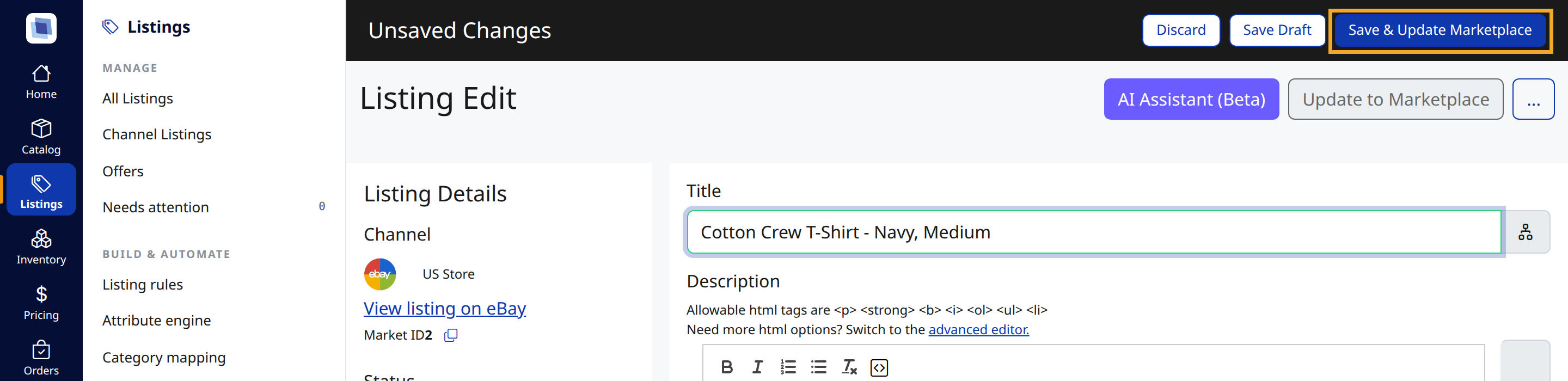Open the more options ellipsis menu
Screen dimensions: 1568x381
coord(1533,99)
